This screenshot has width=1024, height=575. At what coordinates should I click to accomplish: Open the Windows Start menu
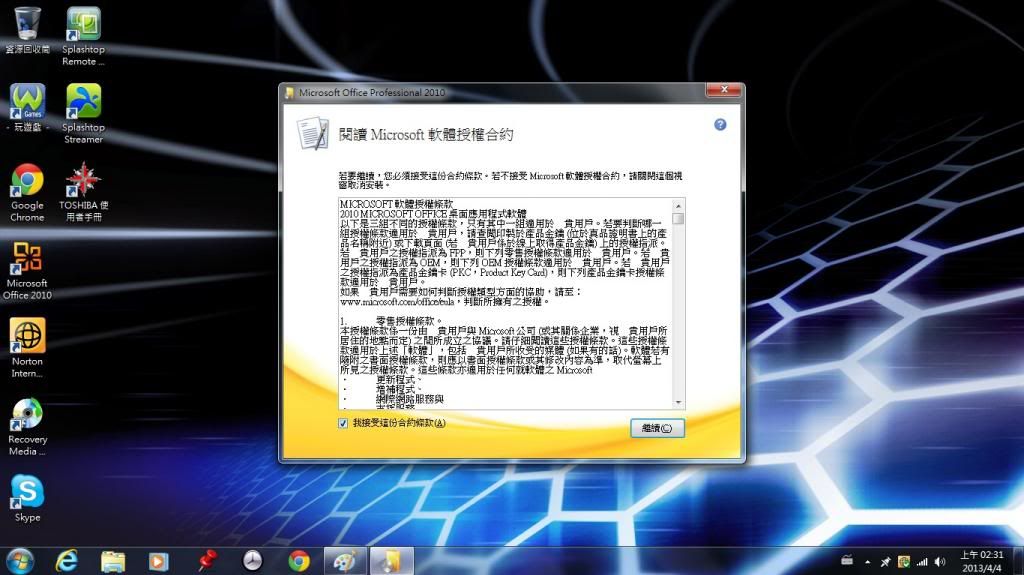coord(20,561)
